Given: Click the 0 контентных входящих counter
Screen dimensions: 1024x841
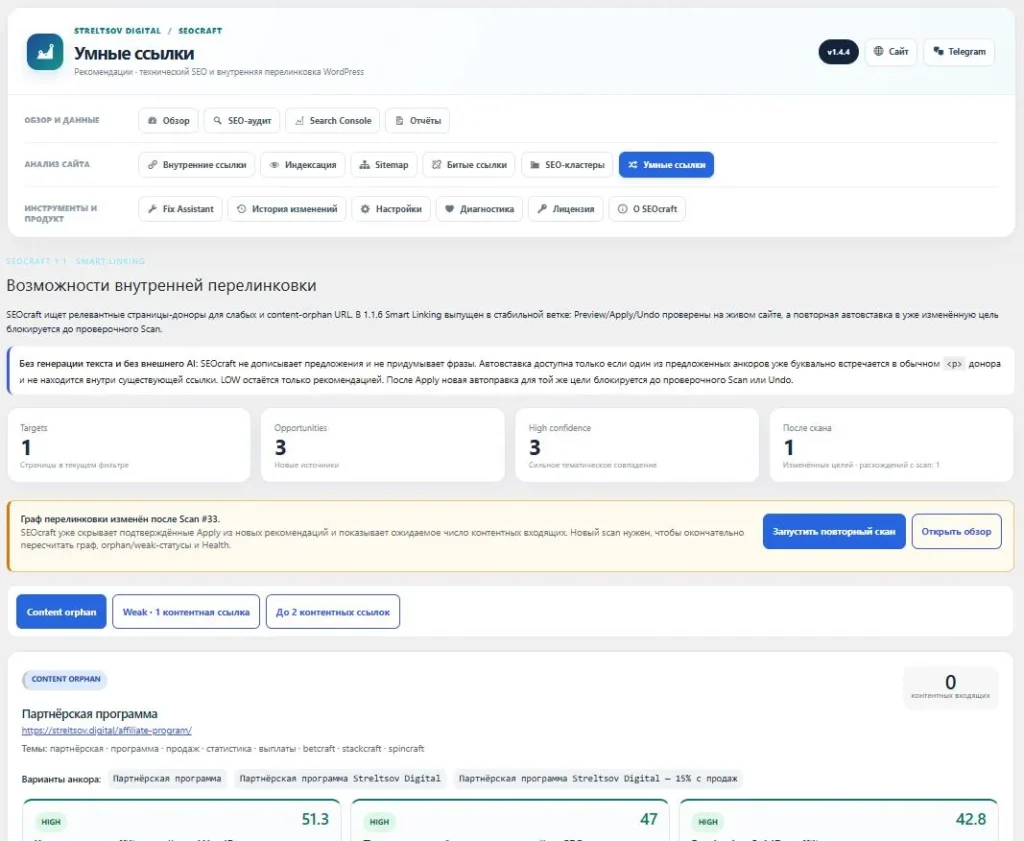Looking at the screenshot, I should pyautogui.click(x=950, y=687).
